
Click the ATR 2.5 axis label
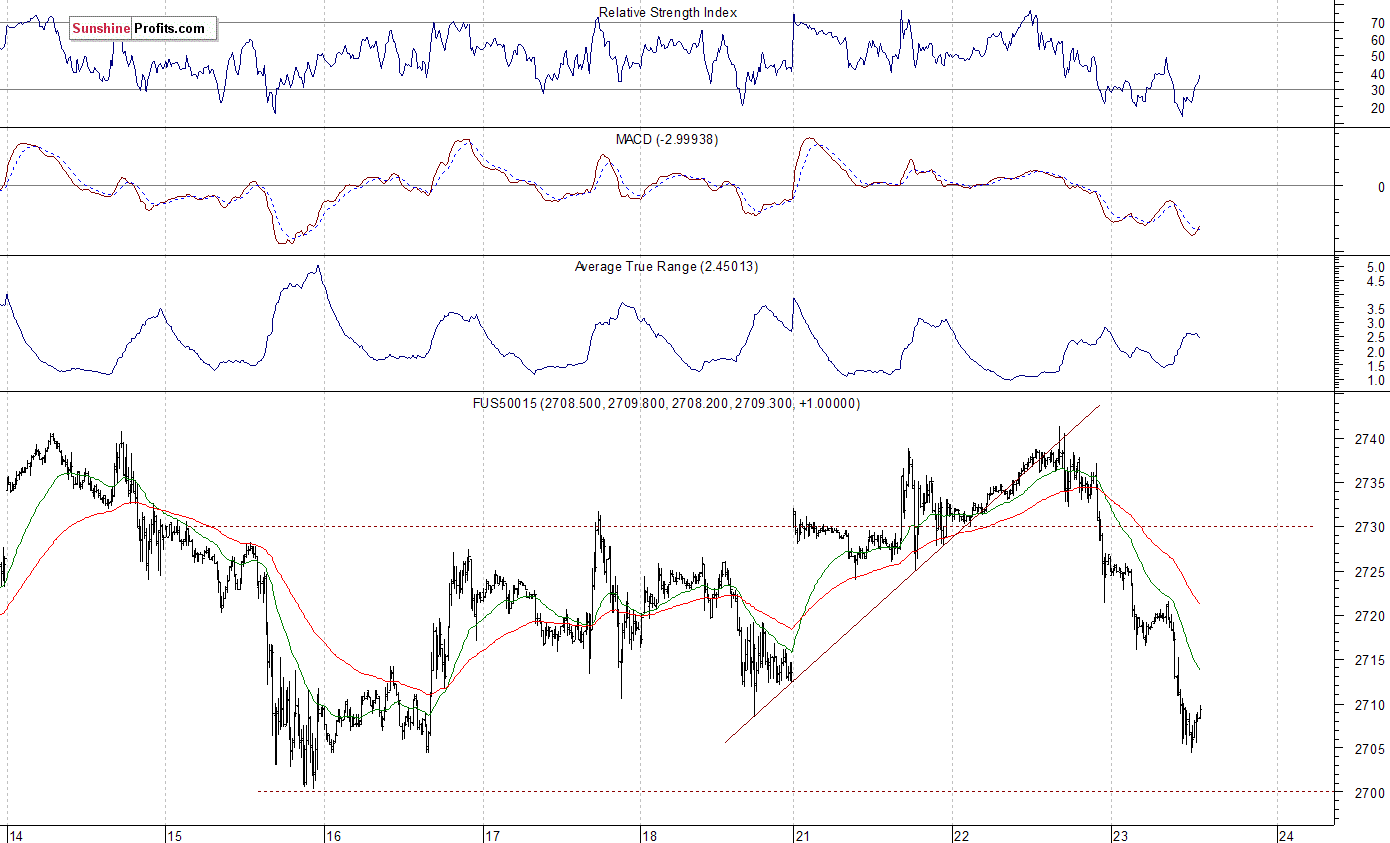pos(1375,338)
